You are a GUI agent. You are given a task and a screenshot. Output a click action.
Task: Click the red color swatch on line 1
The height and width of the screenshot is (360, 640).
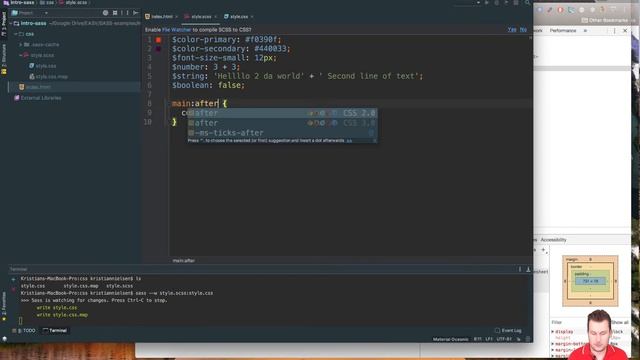(158, 40)
